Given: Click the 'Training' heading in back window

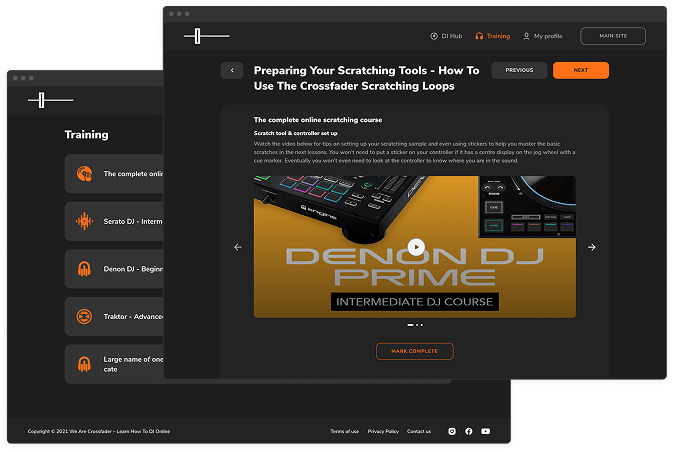Looking at the screenshot, I should (x=87, y=135).
